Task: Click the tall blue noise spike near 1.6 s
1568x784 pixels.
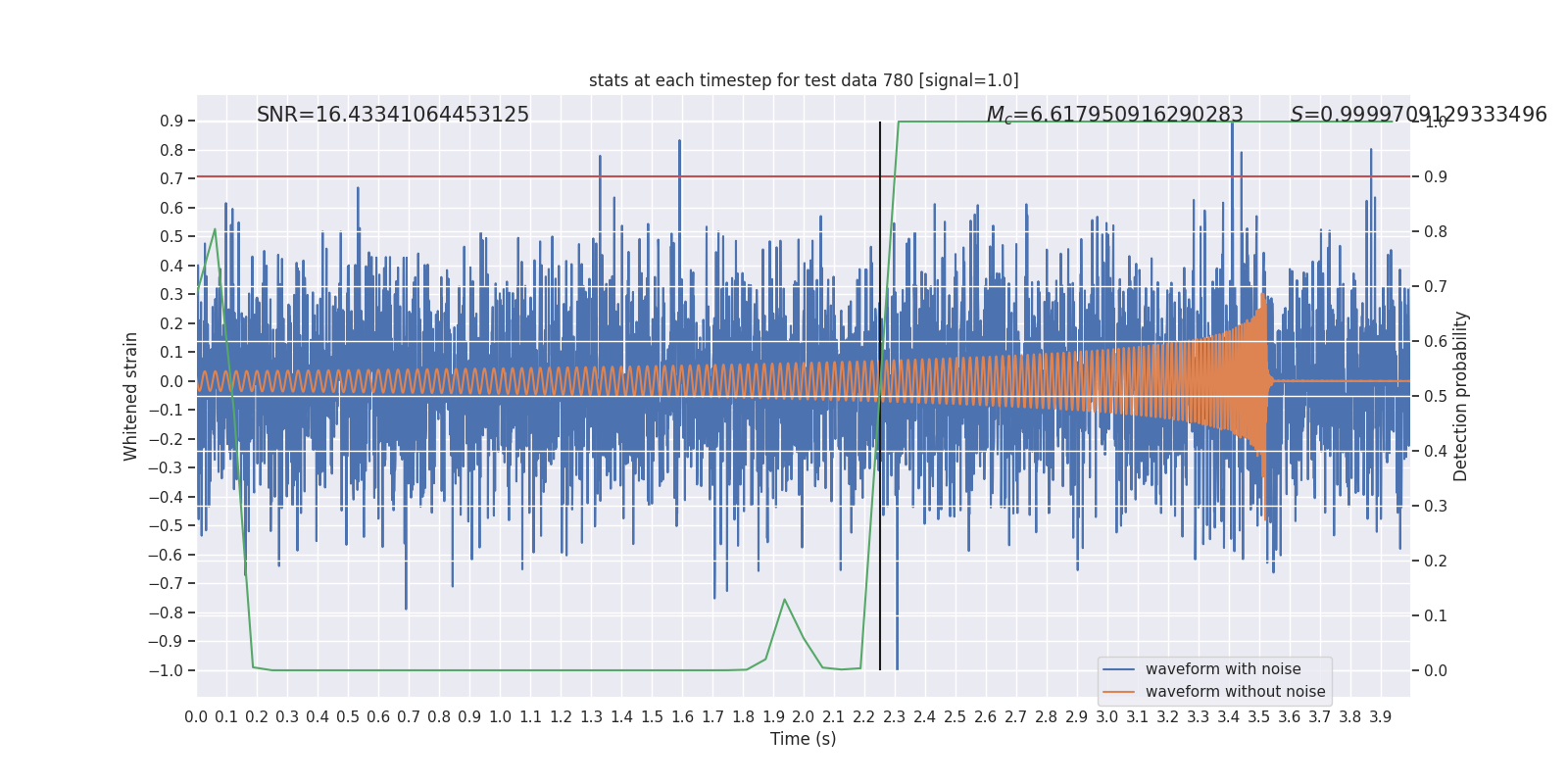Action: click(x=679, y=143)
